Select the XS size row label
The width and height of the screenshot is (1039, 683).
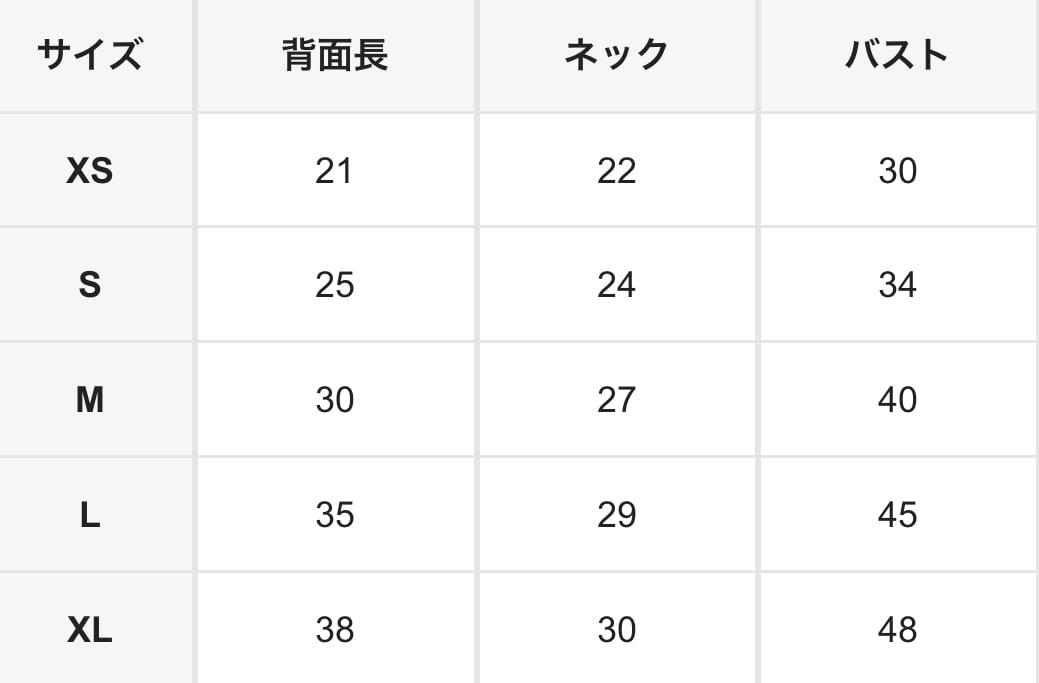pos(90,171)
